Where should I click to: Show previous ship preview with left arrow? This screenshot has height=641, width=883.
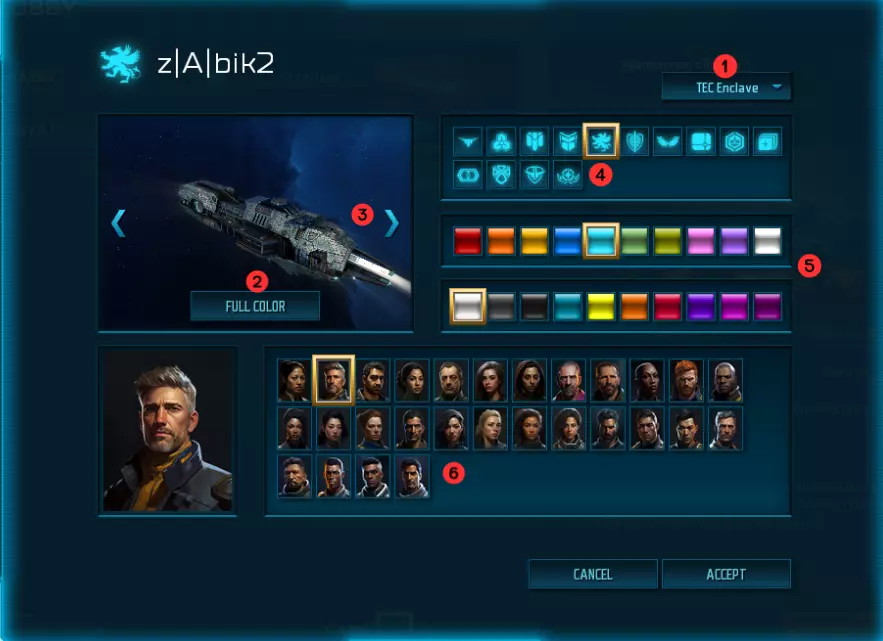pyautogui.click(x=118, y=223)
